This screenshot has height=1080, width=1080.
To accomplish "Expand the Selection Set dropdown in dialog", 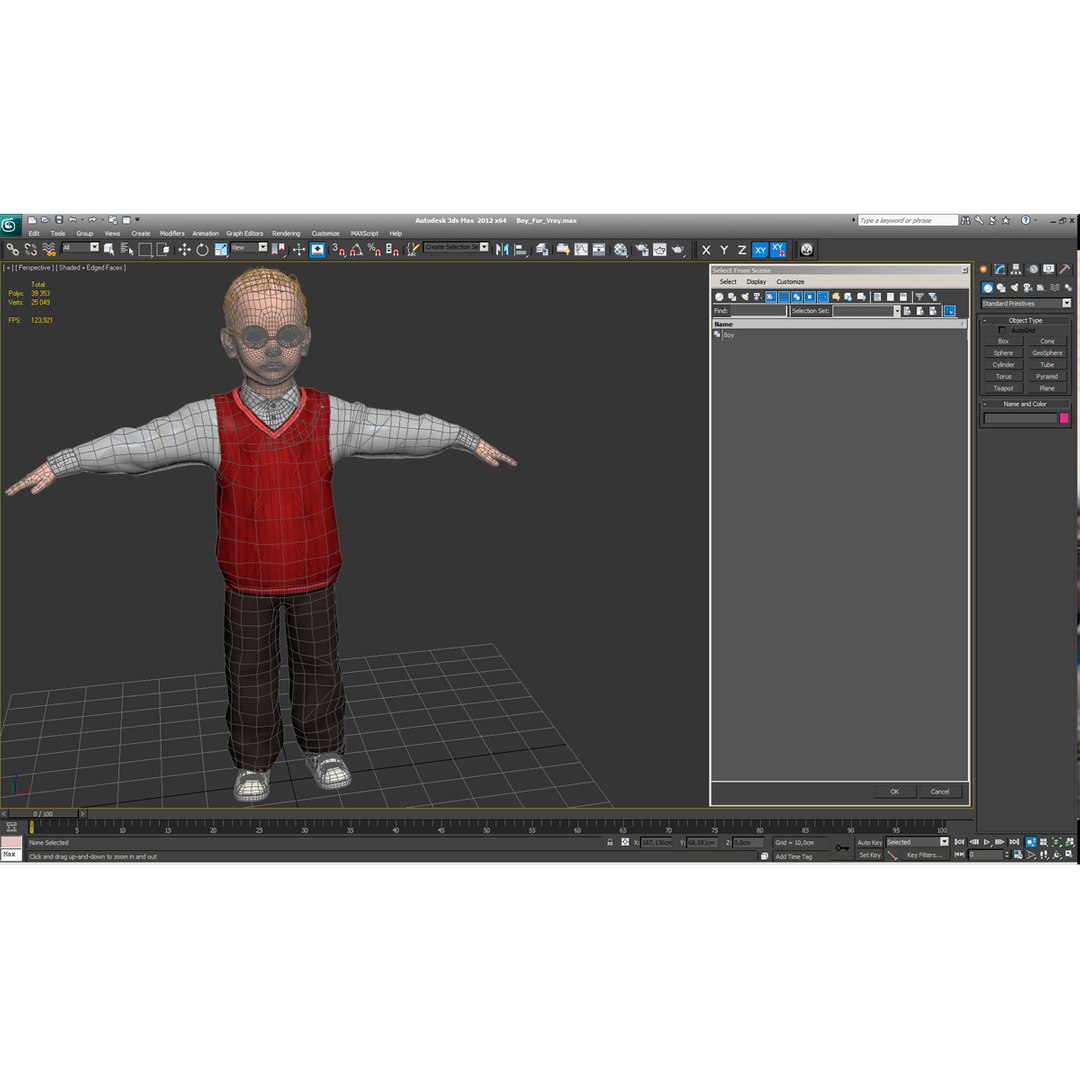I will click(x=897, y=311).
